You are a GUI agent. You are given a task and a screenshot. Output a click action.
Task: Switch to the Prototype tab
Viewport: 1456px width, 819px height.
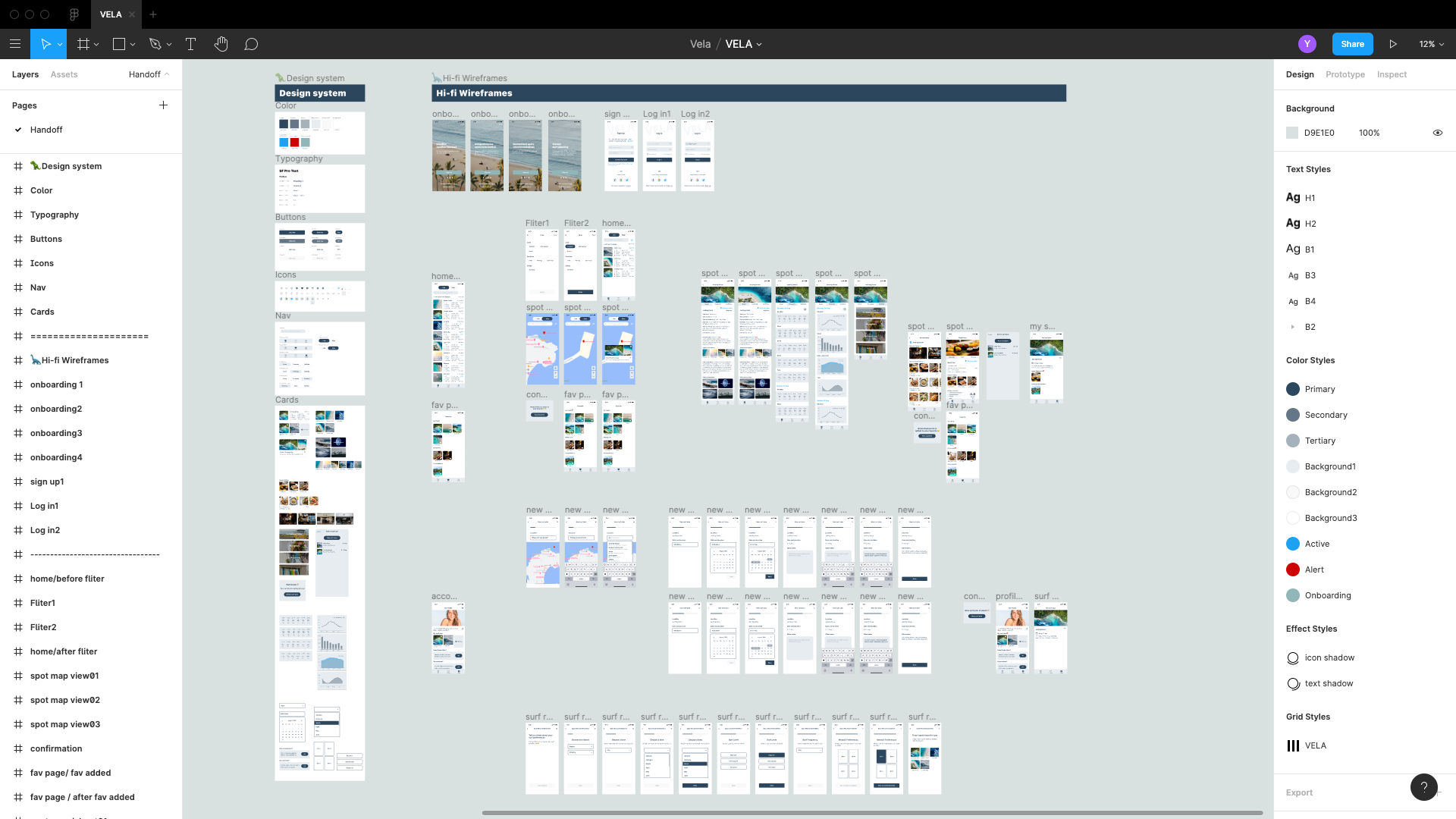click(x=1345, y=74)
